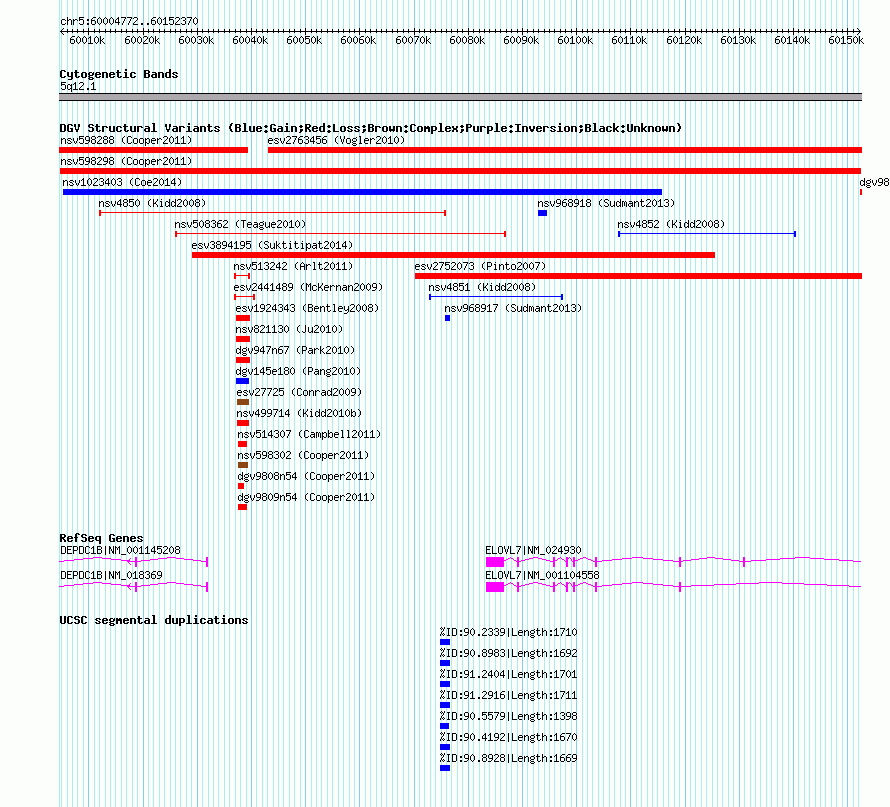
Task: Click the 5q12.1 band label
Action: tap(78, 86)
